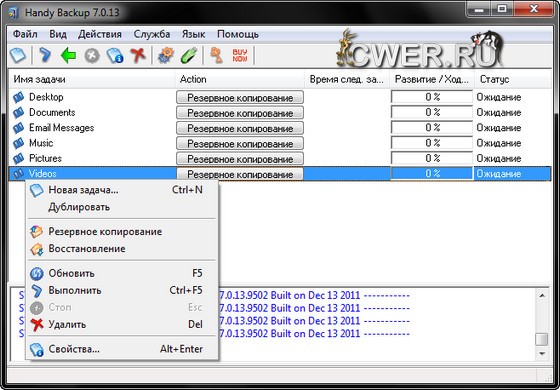Click the Email Messages task icon
This screenshot has height=390, width=560.
point(18,128)
